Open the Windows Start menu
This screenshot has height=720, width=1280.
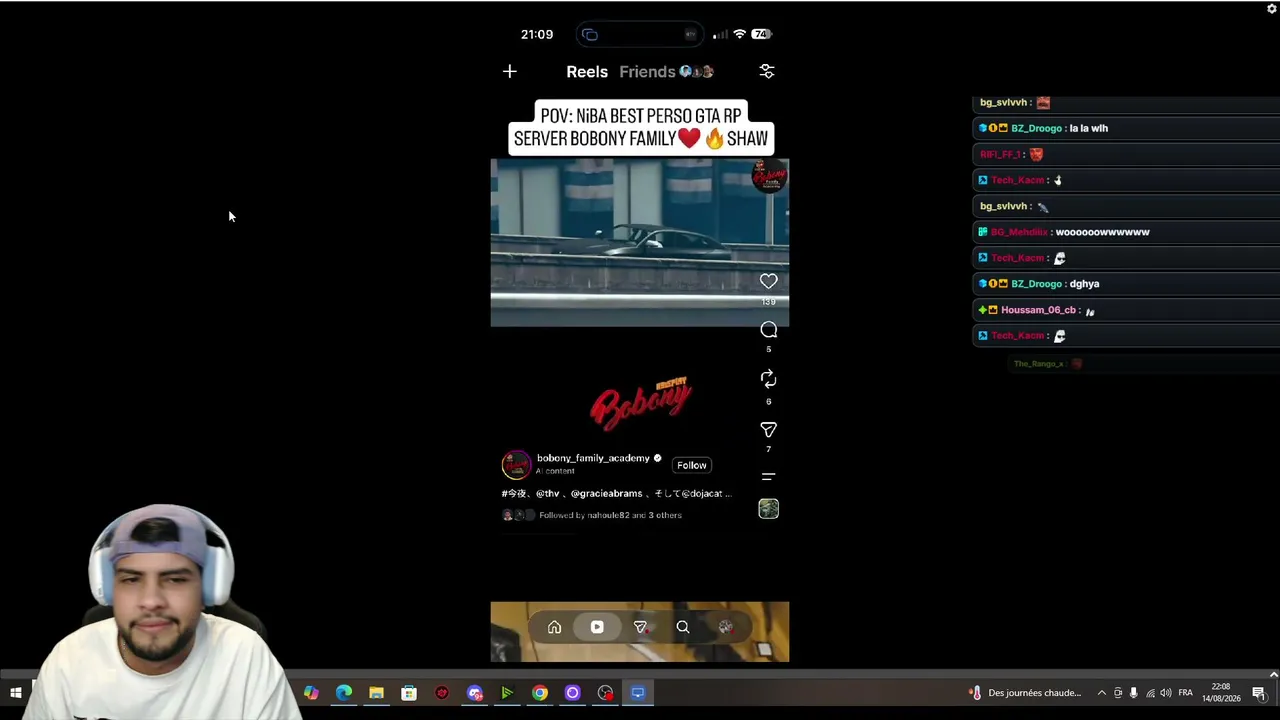pyautogui.click(x=16, y=693)
